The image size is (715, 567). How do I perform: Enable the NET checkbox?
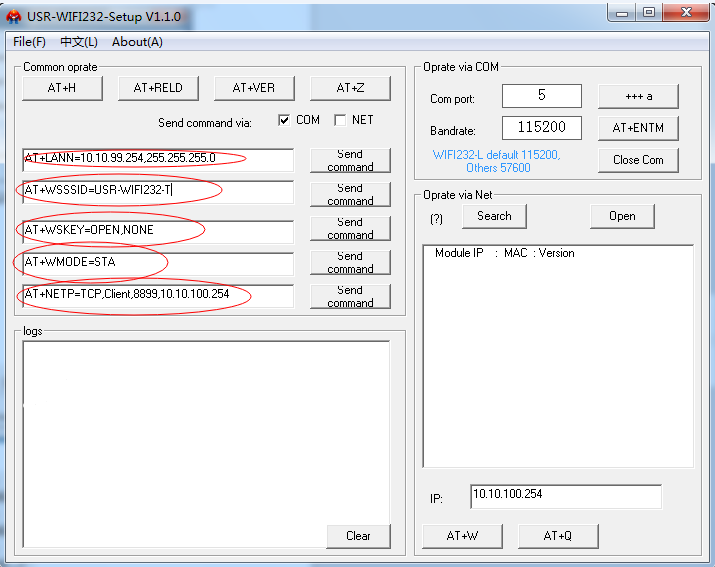pyautogui.click(x=340, y=120)
